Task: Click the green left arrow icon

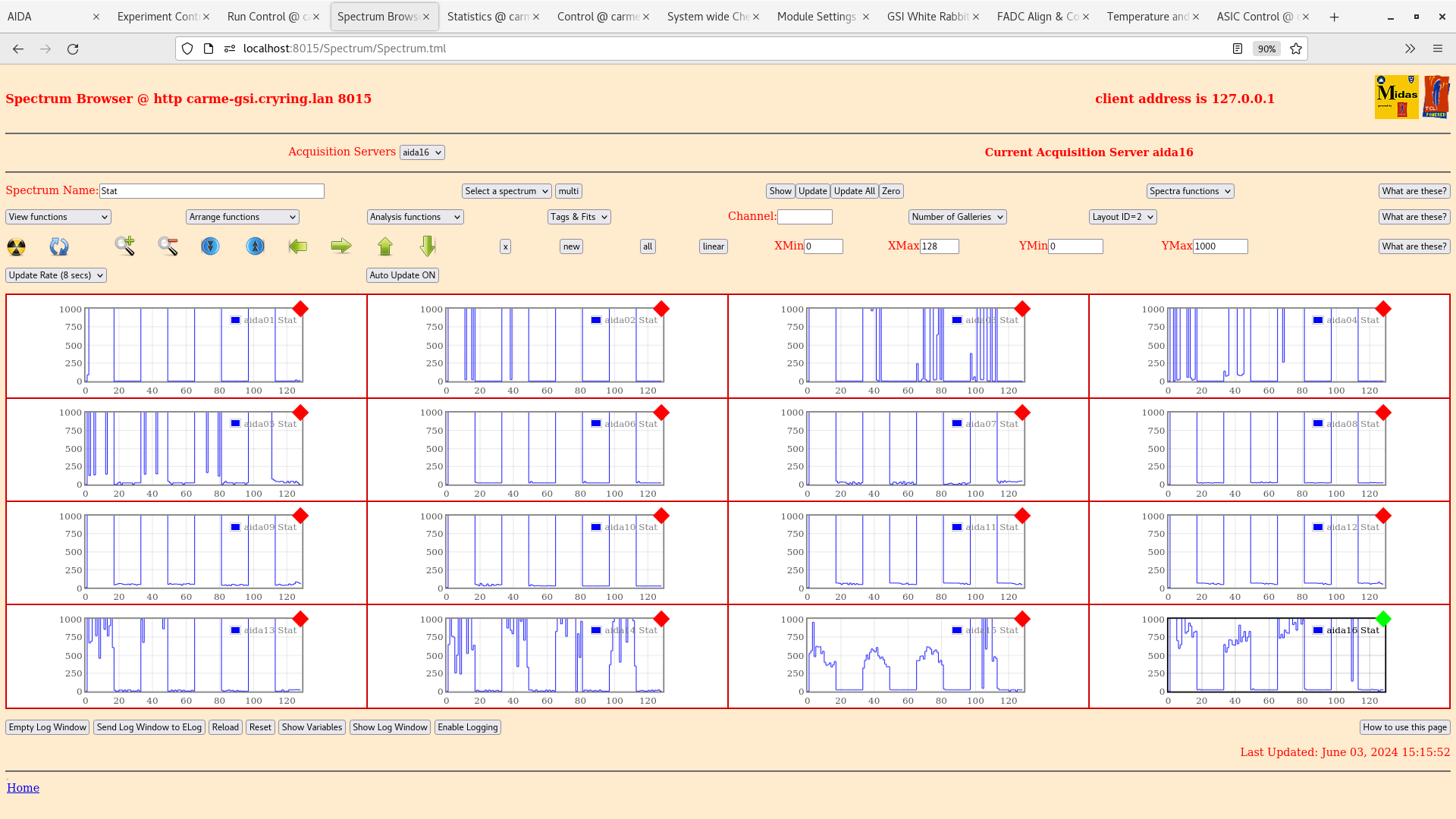Action: pyautogui.click(x=298, y=246)
